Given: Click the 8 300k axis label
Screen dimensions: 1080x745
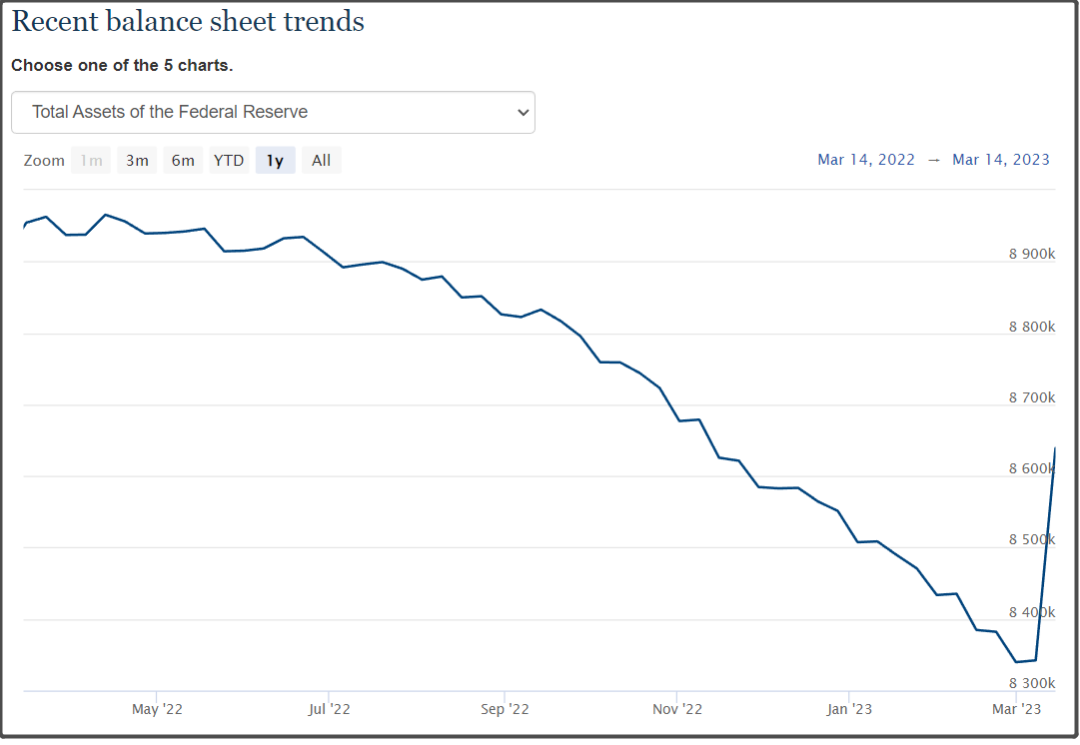Looking at the screenshot, I should coord(1032,683).
